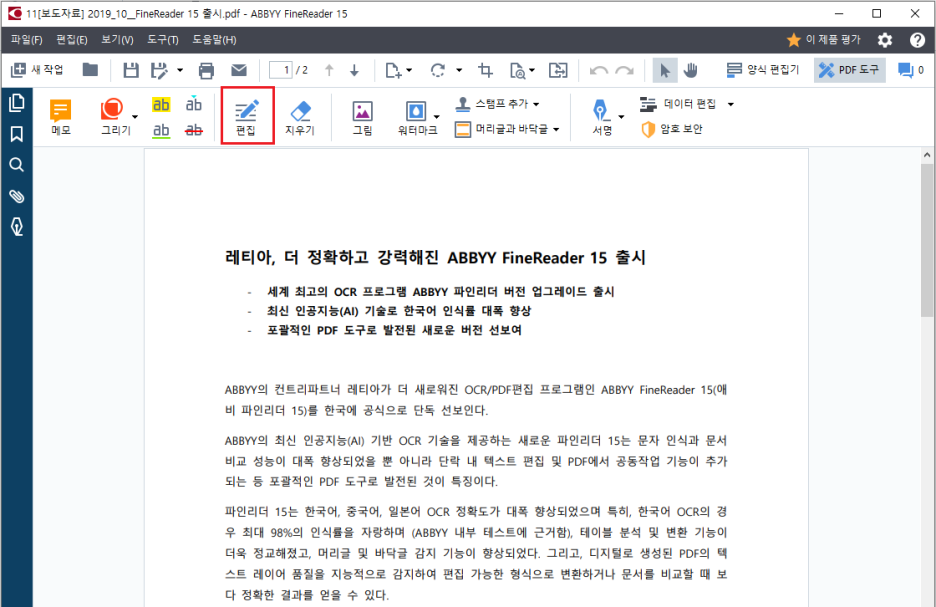
Task: Open the Edit (편집) menu
Action: [x=72, y=40]
